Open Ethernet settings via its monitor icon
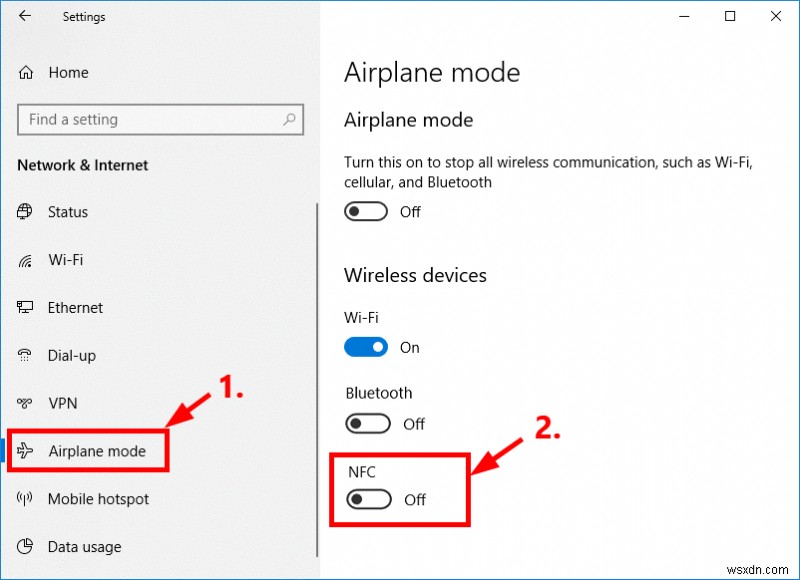Image resolution: width=800 pixels, height=580 pixels. 25,308
